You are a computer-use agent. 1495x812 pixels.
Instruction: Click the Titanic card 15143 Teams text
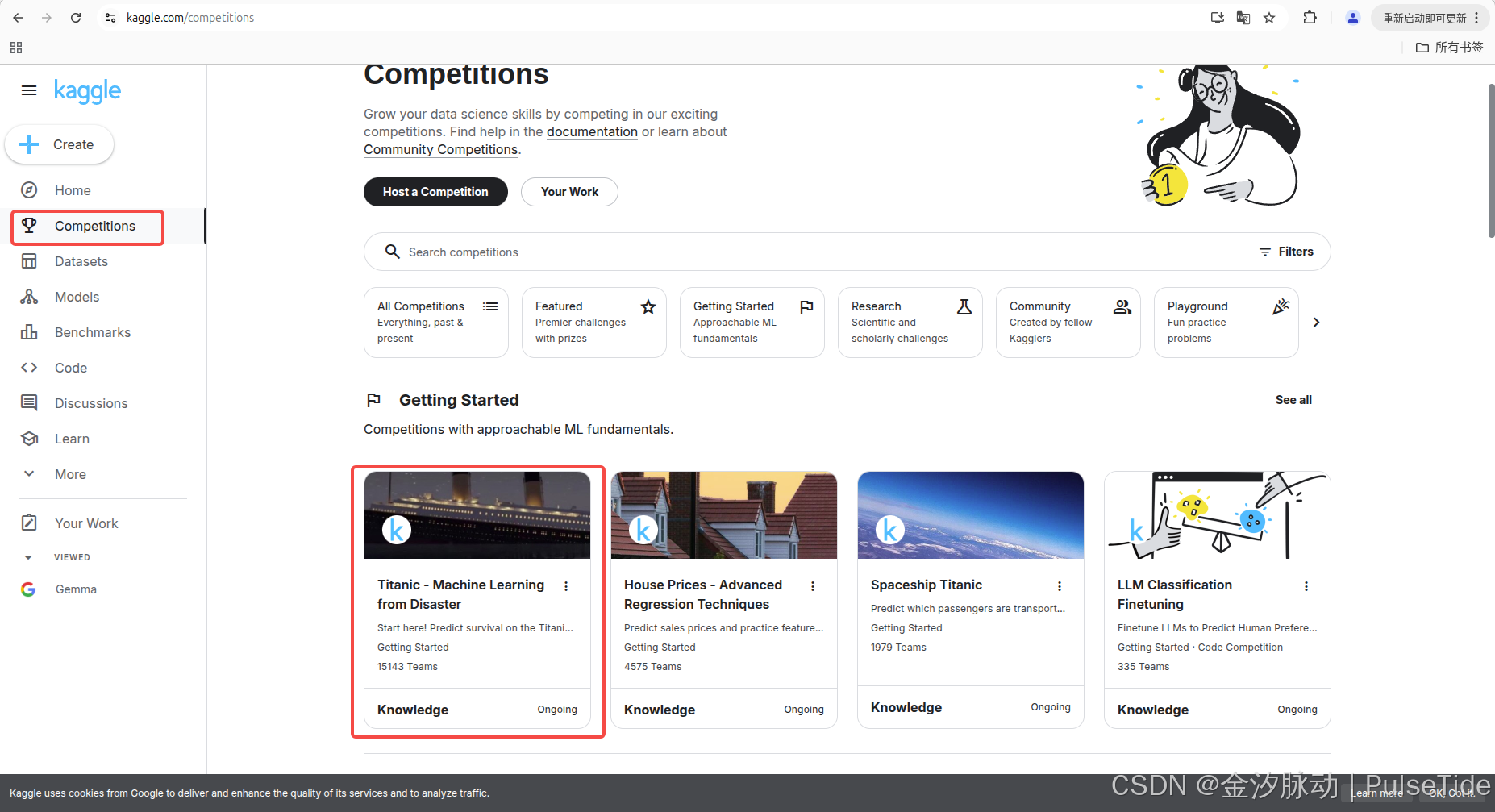(x=407, y=667)
